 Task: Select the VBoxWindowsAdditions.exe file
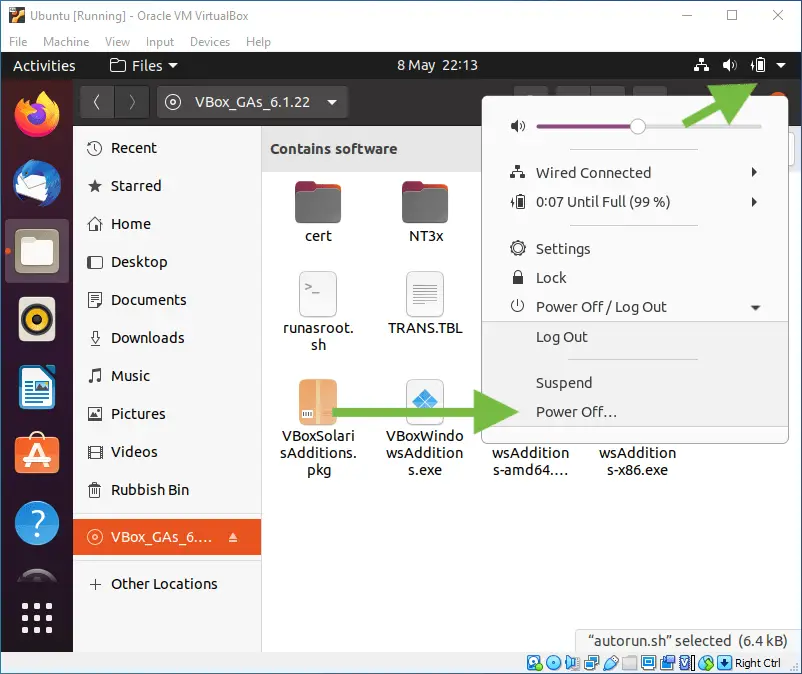point(425,429)
